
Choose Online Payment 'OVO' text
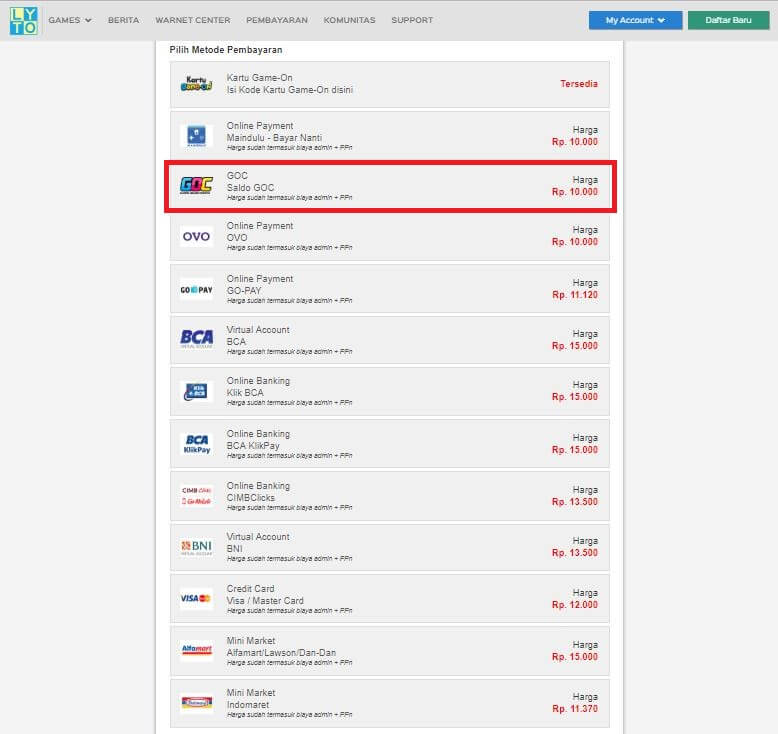coord(237,238)
